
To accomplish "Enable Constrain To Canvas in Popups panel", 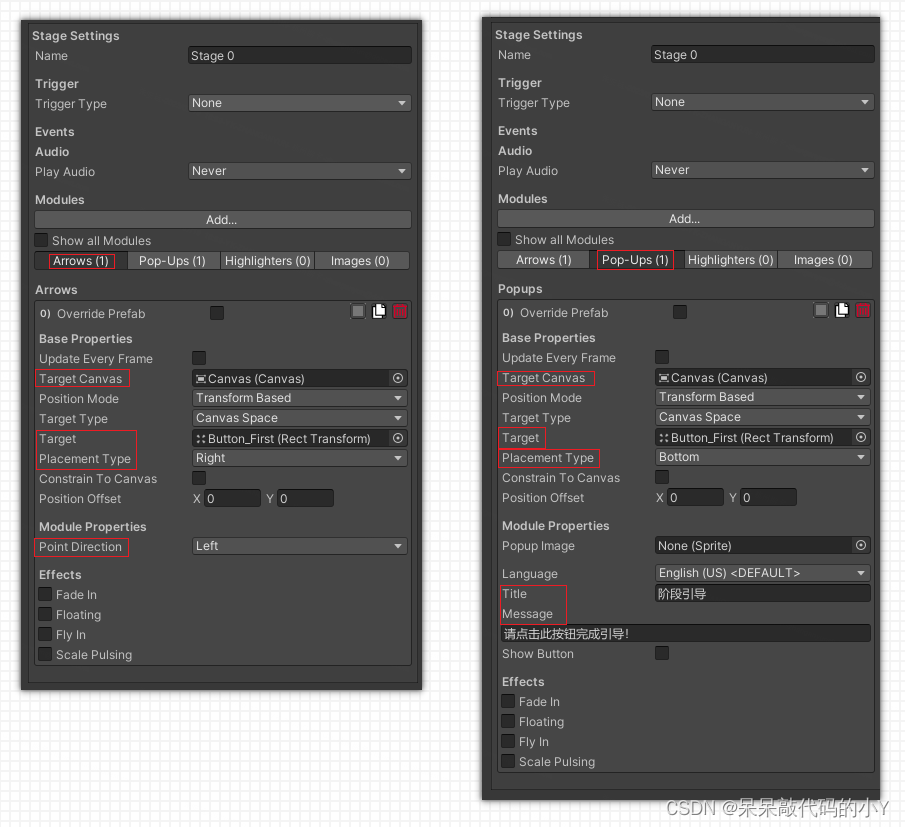I will pyautogui.click(x=662, y=477).
